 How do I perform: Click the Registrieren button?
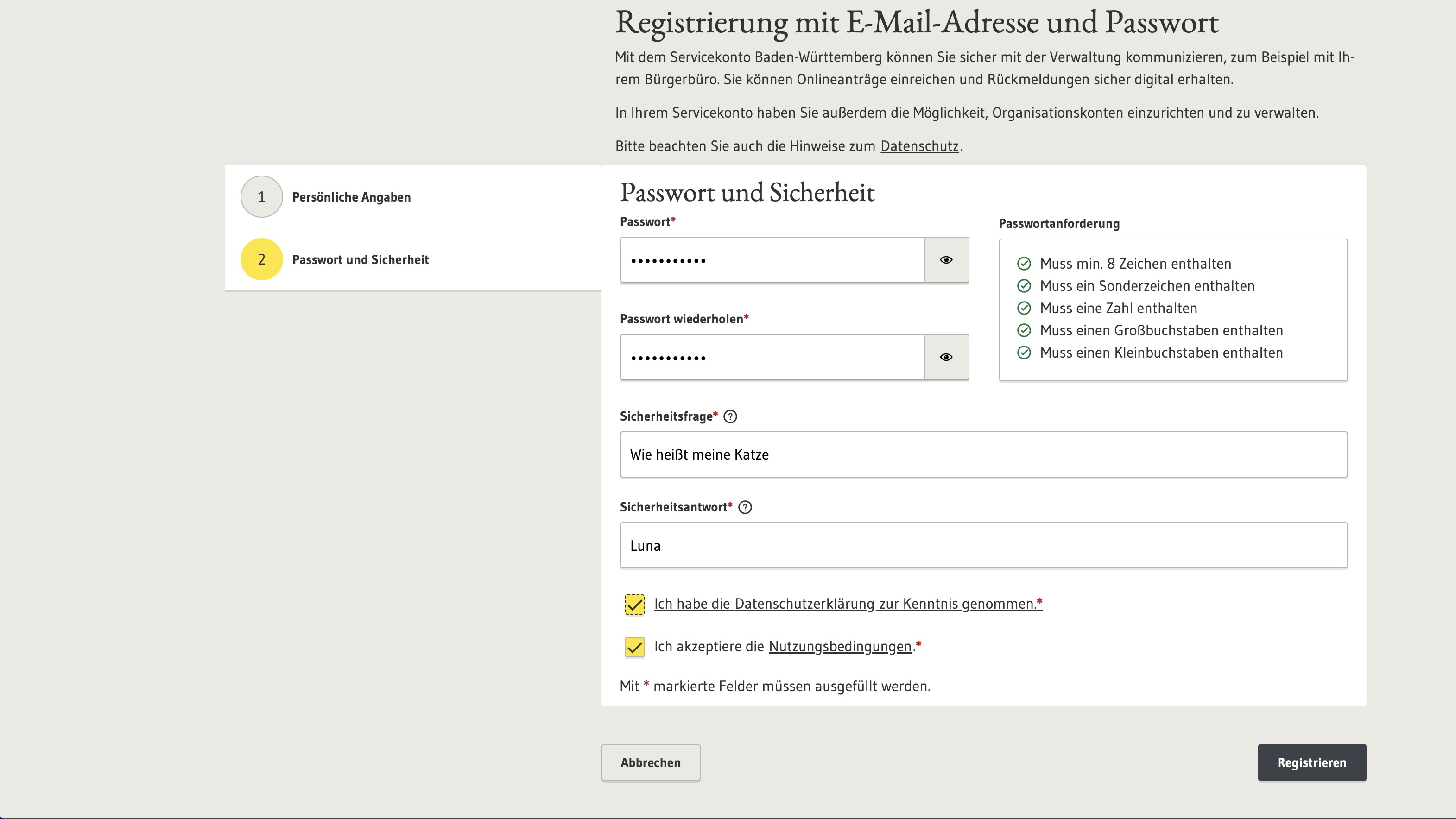click(x=1312, y=762)
